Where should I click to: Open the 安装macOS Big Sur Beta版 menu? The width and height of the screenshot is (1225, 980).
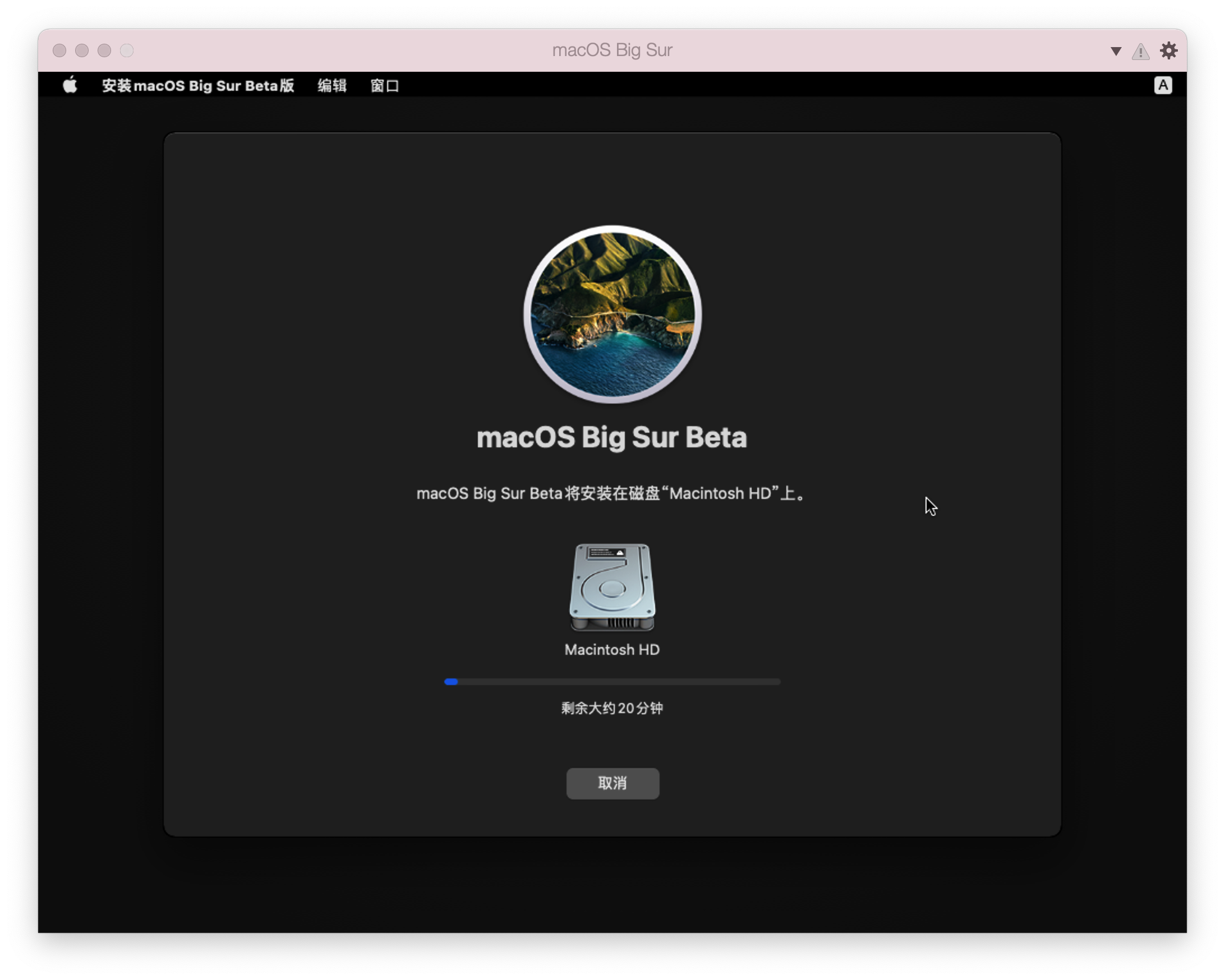(x=198, y=85)
